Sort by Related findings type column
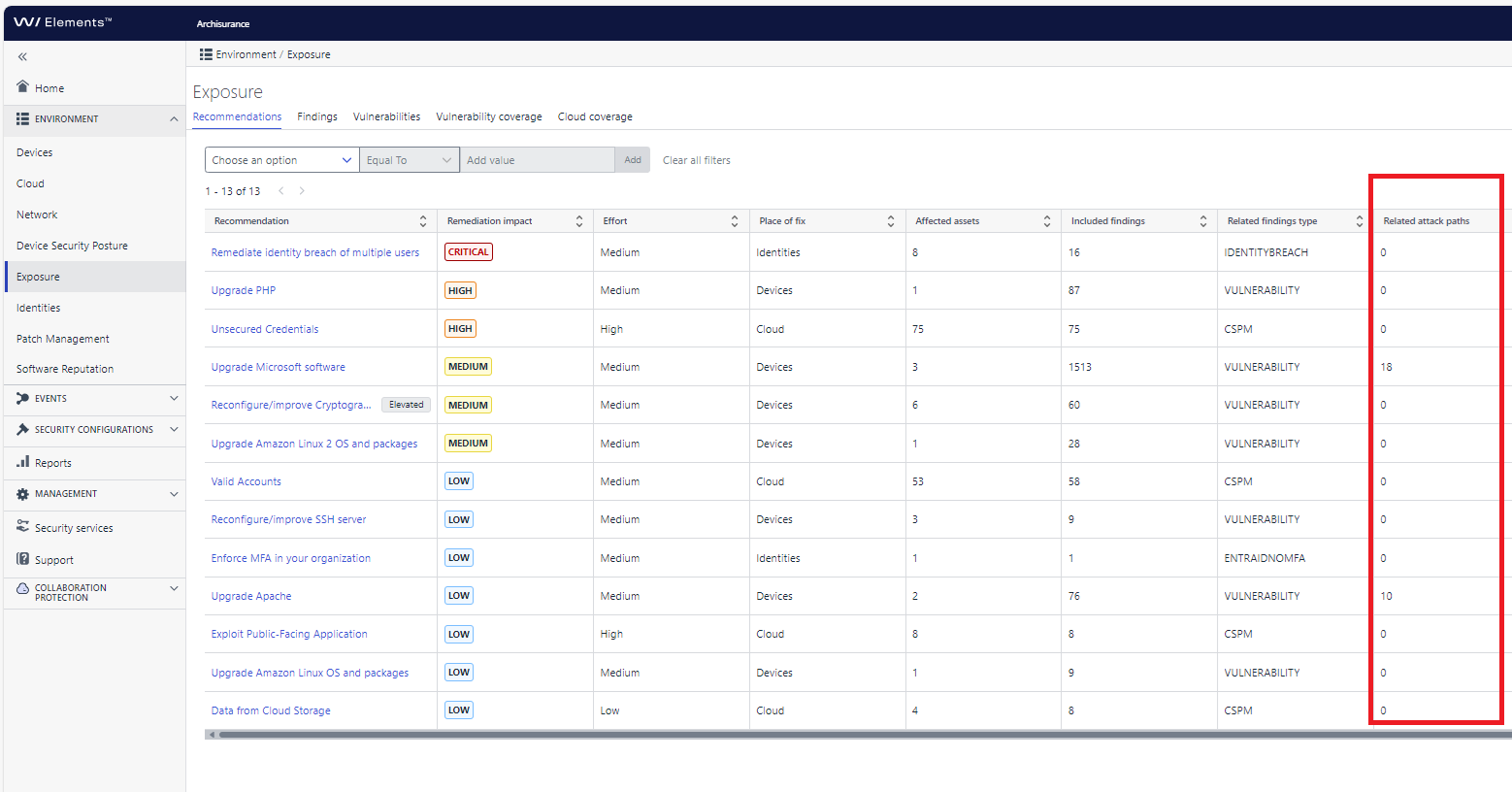The height and width of the screenshot is (792, 1512). pos(1360,221)
